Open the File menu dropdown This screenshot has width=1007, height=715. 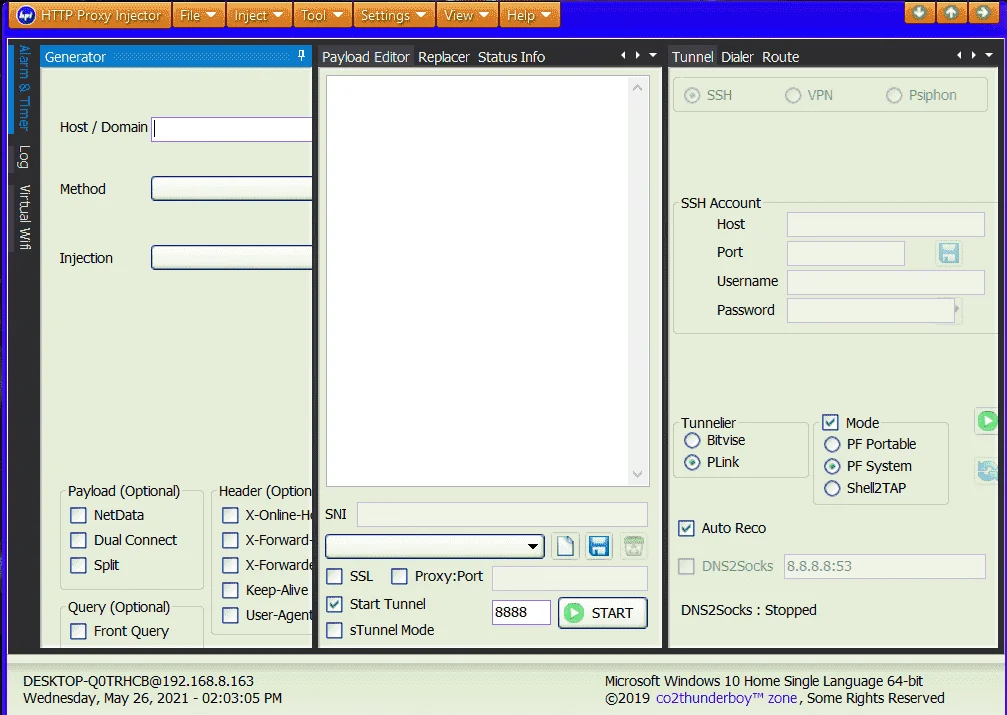click(198, 15)
